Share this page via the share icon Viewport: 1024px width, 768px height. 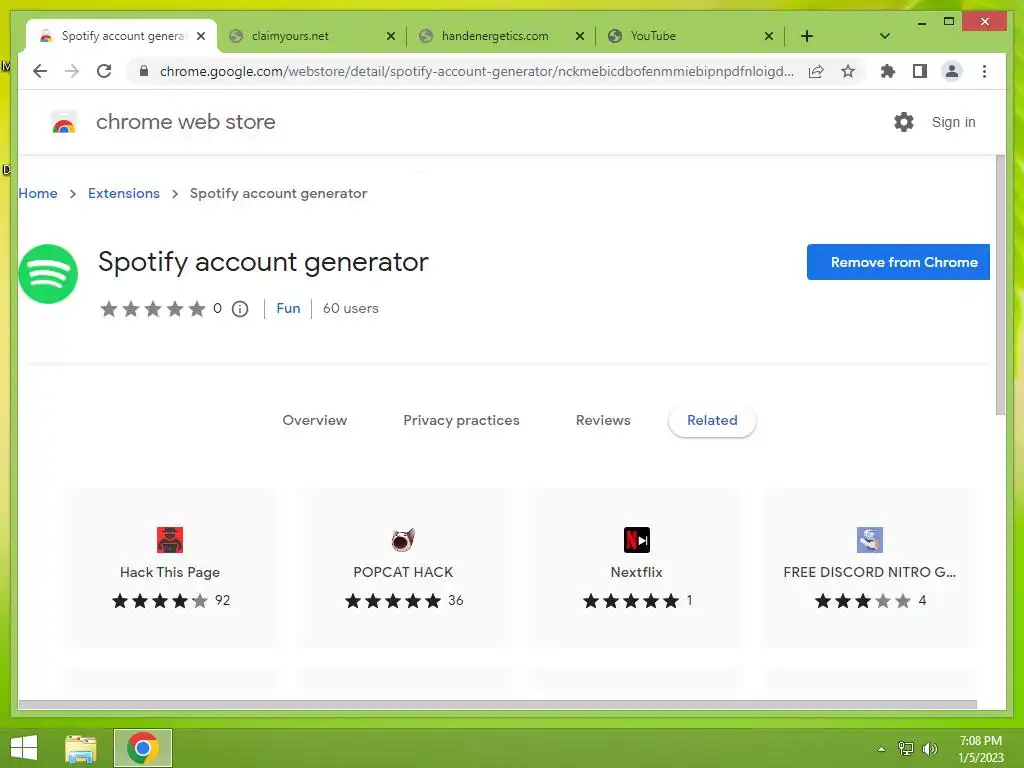pyautogui.click(x=816, y=71)
